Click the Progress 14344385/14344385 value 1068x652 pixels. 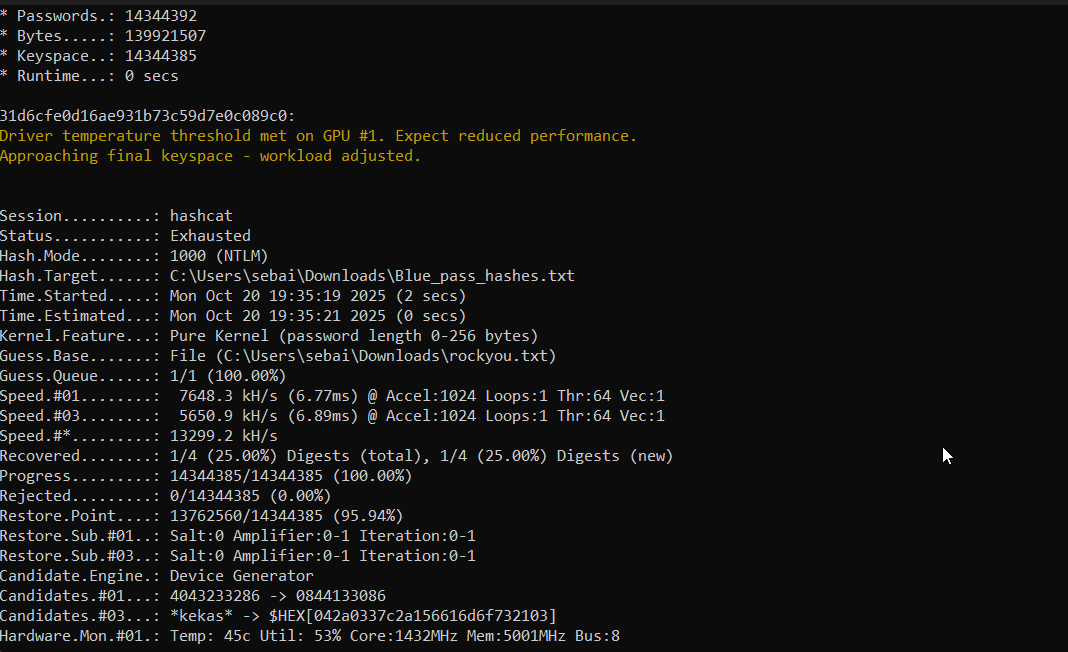pyautogui.click(x=291, y=476)
